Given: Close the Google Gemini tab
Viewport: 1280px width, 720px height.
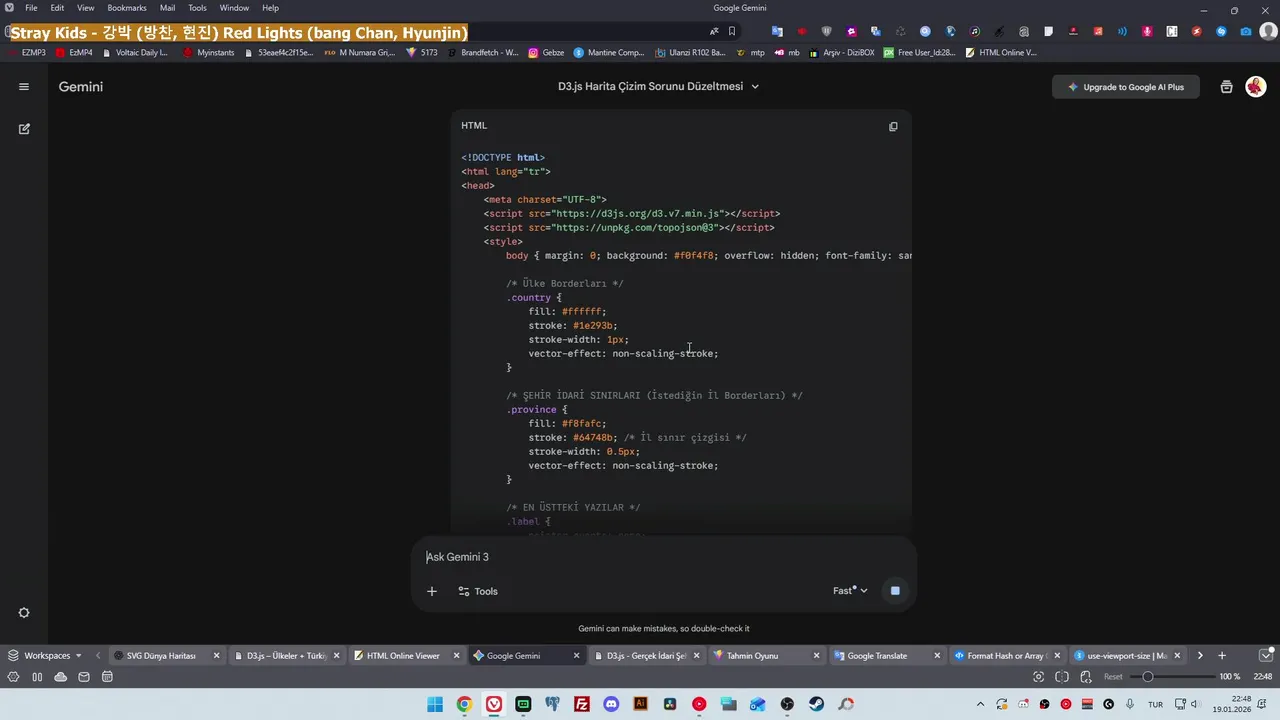Looking at the screenshot, I should [x=576, y=656].
